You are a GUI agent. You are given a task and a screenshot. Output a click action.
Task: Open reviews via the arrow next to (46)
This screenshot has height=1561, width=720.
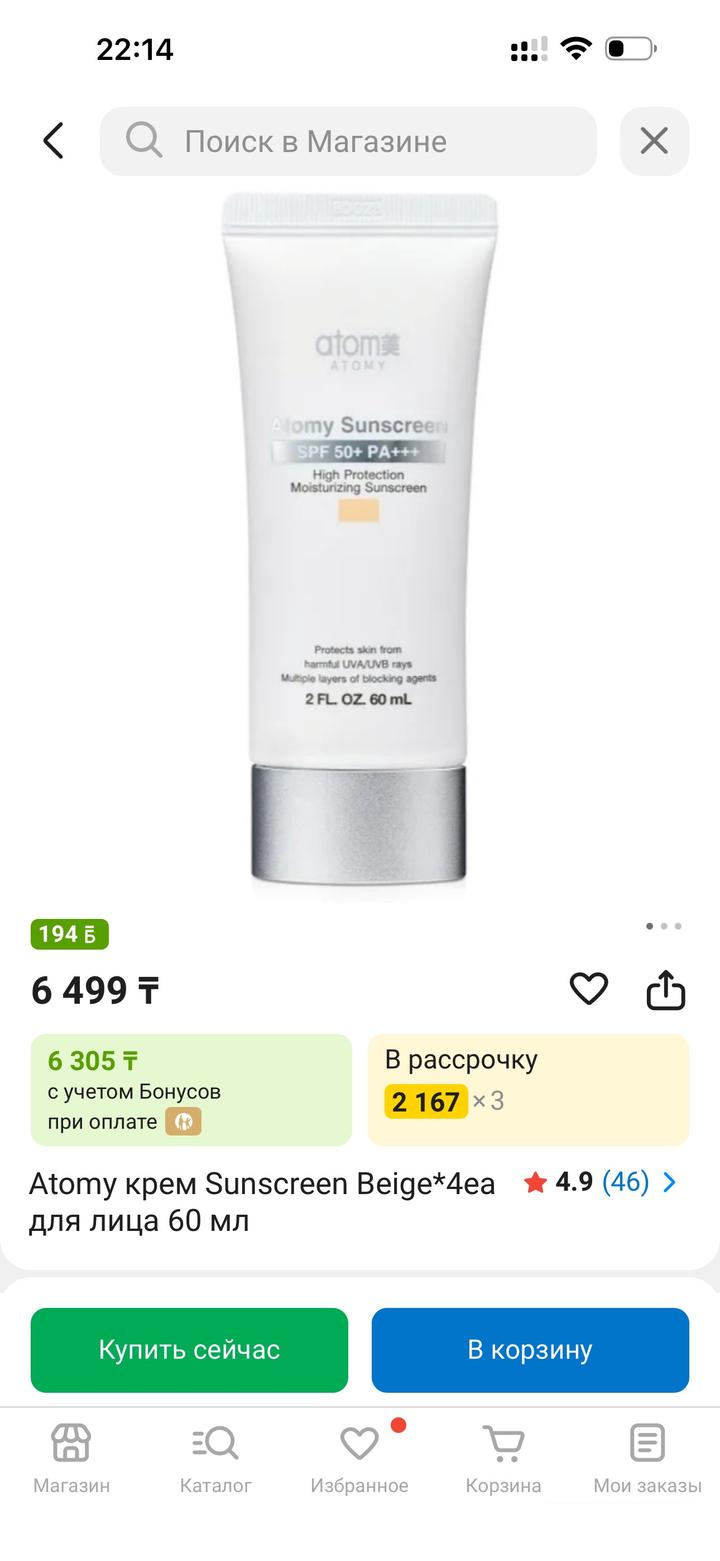pyautogui.click(x=670, y=1182)
